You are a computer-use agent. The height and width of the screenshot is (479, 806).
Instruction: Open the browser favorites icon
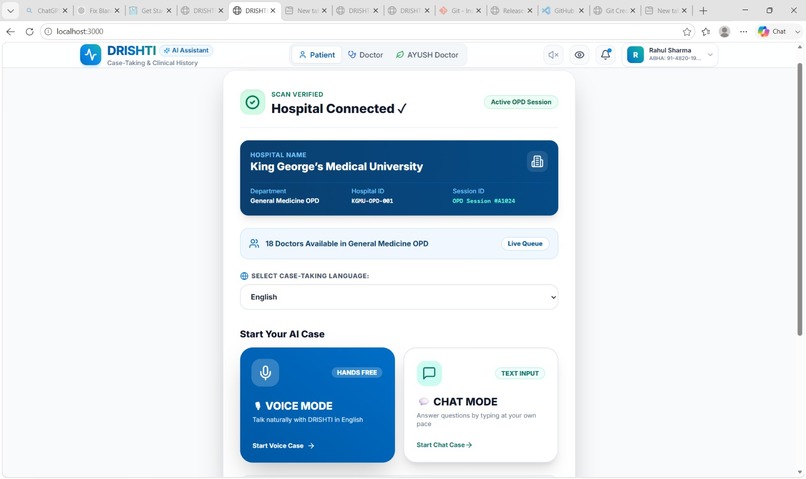coord(706,32)
